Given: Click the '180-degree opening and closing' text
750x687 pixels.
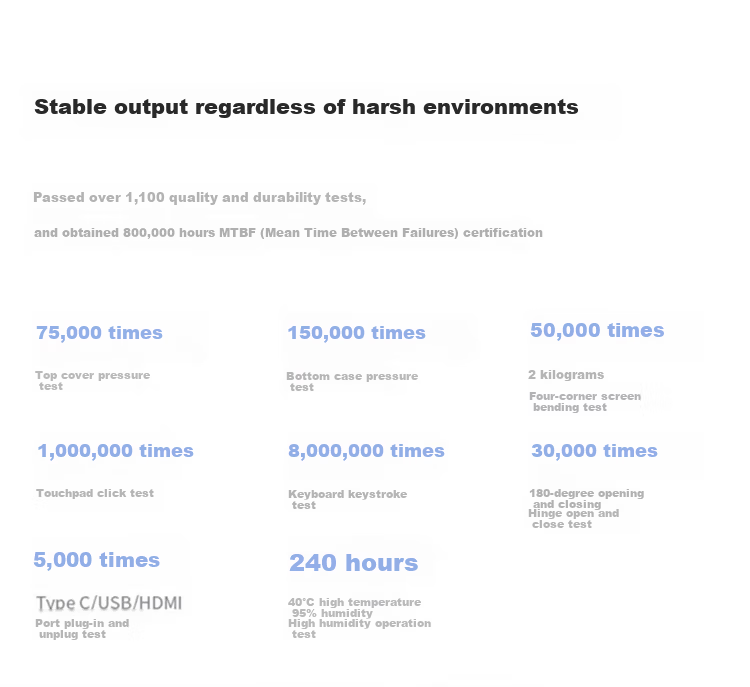Looking at the screenshot, I should [x=587, y=499].
